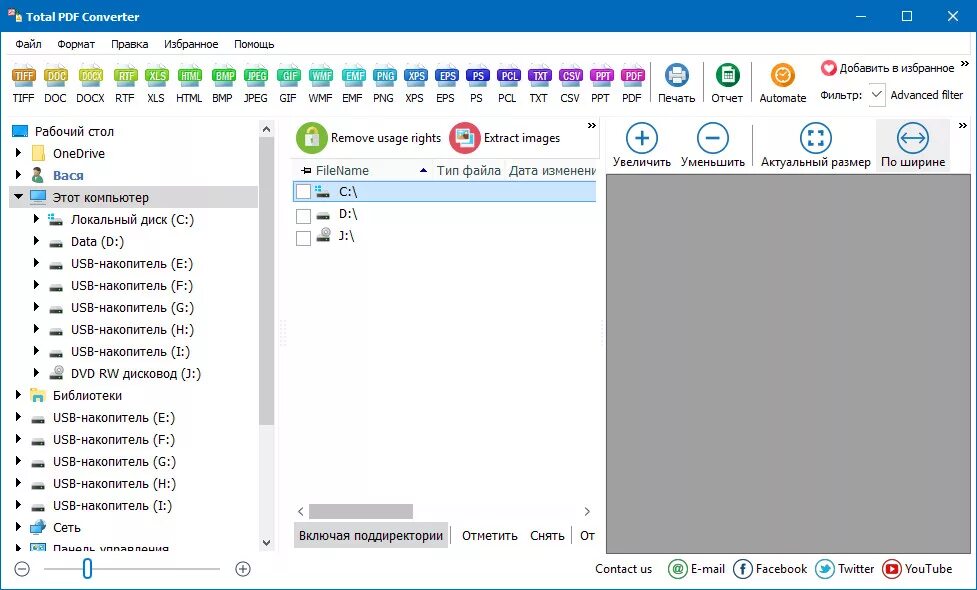Click Добавить в избранное button
Viewport: 977px width, 590px height.
[887, 68]
